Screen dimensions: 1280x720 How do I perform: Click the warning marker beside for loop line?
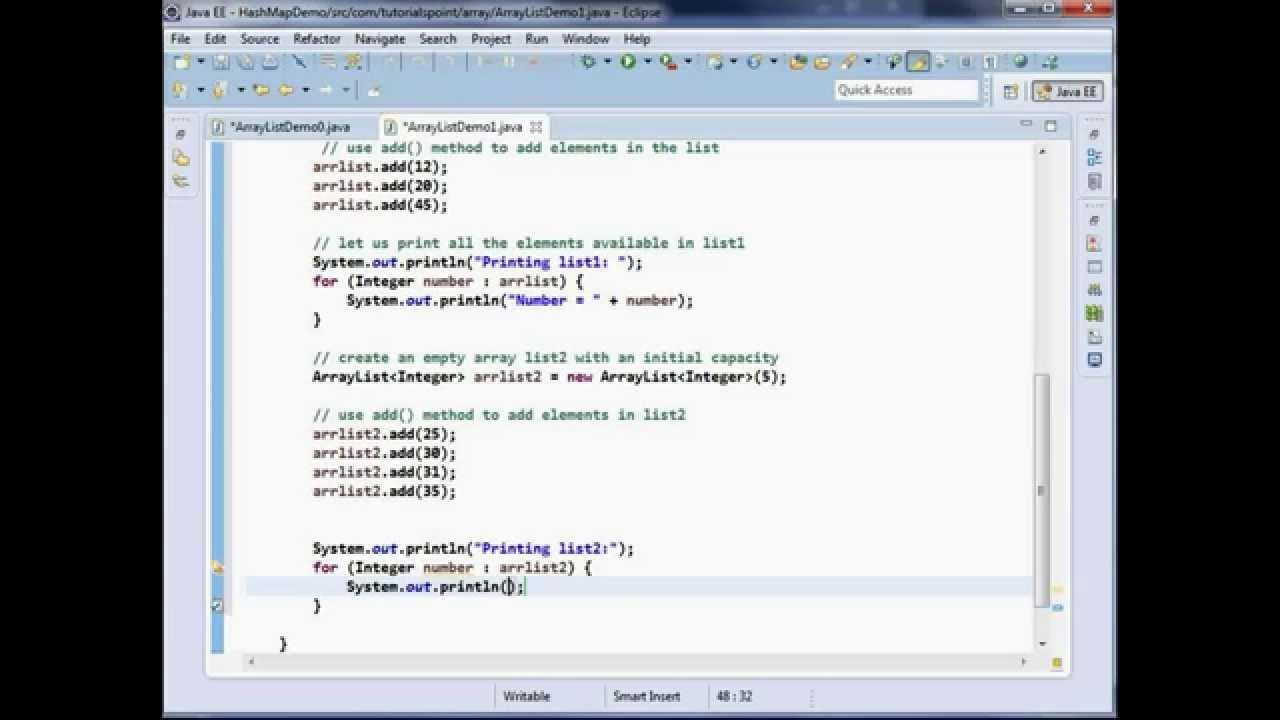pyautogui.click(x=217, y=567)
